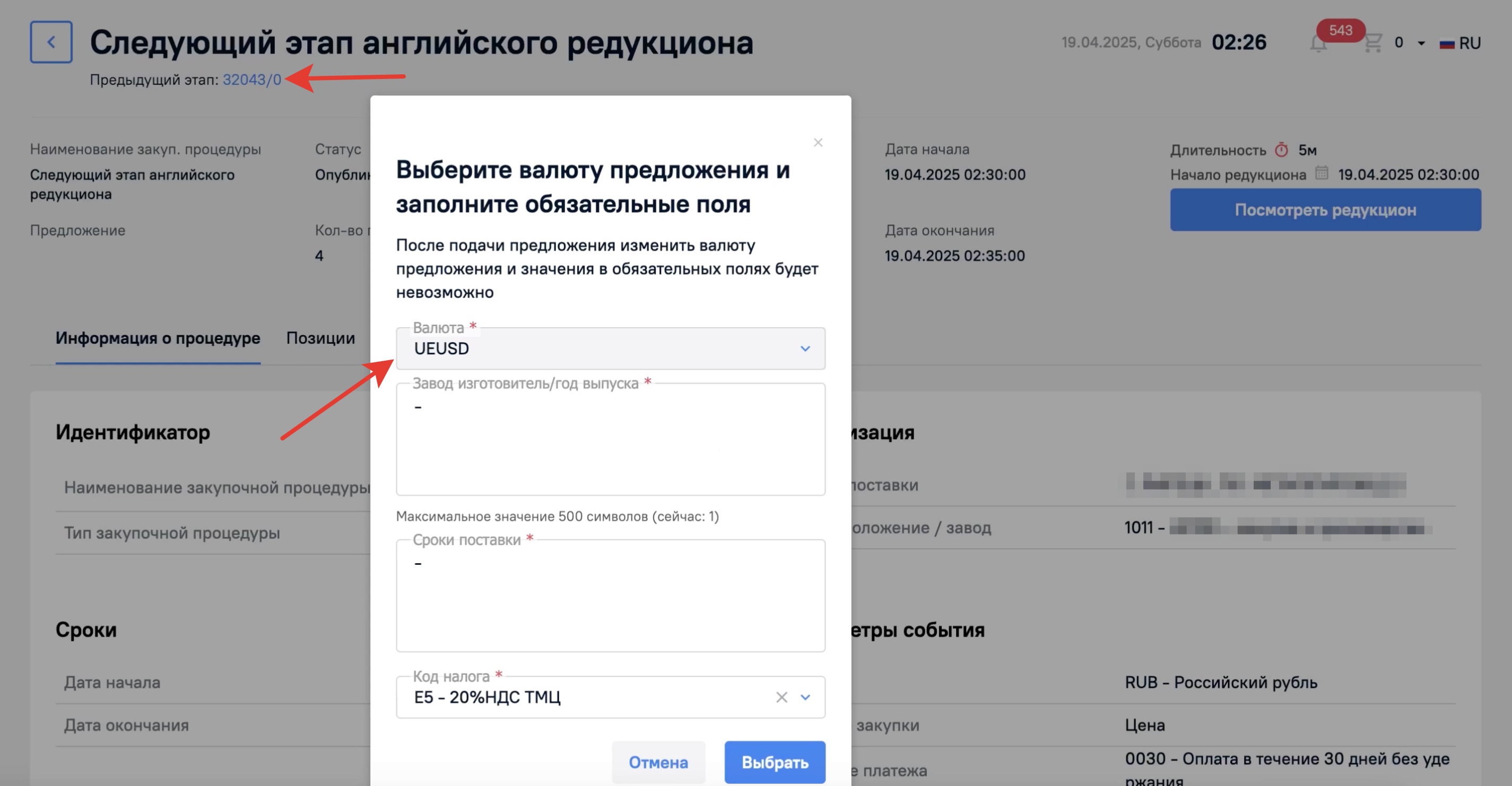This screenshot has width=1512, height=786.
Task: Clear the Код налога selection
Action: (x=781, y=697)
